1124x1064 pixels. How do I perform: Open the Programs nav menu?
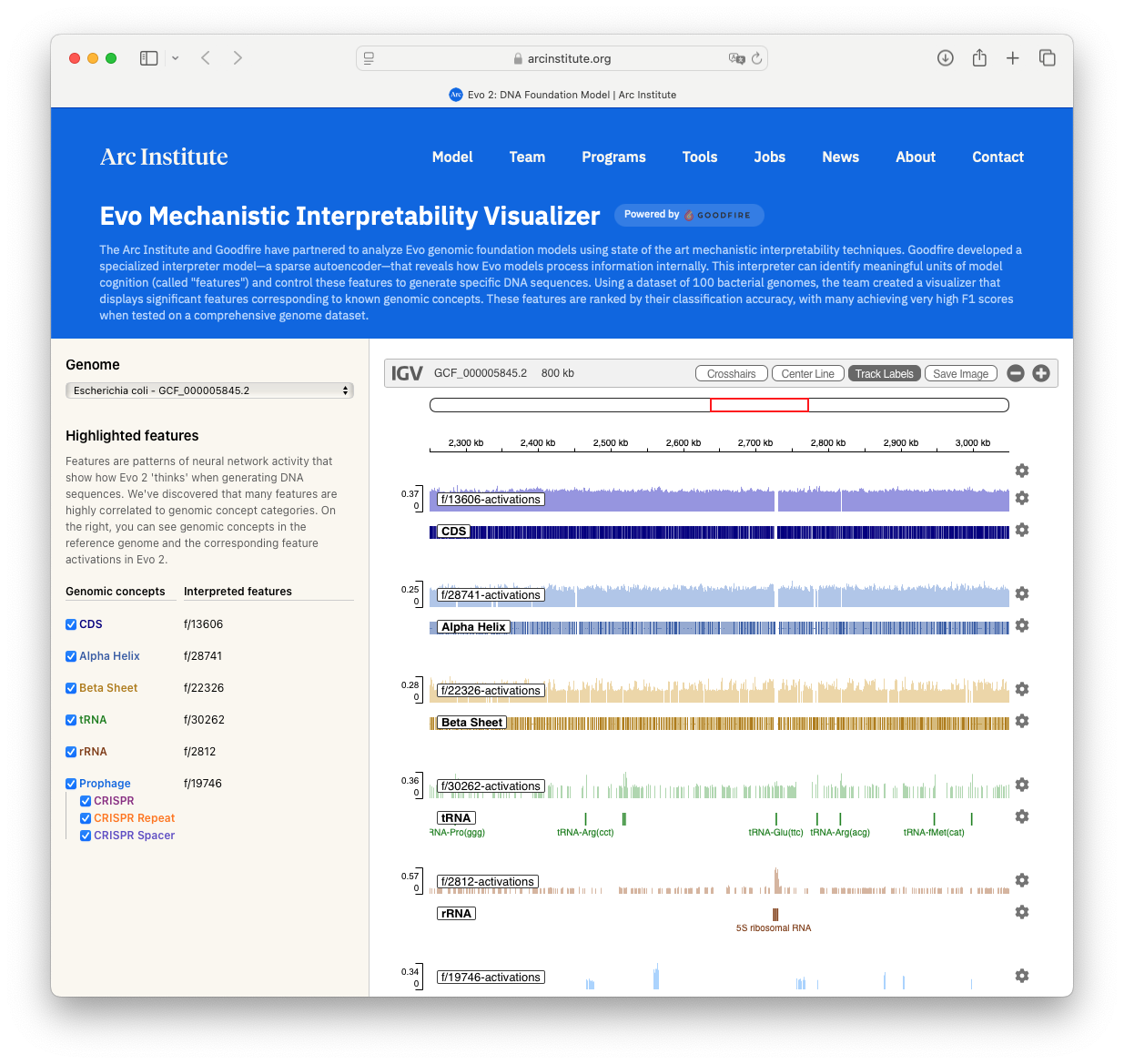(x=613, y=157)
